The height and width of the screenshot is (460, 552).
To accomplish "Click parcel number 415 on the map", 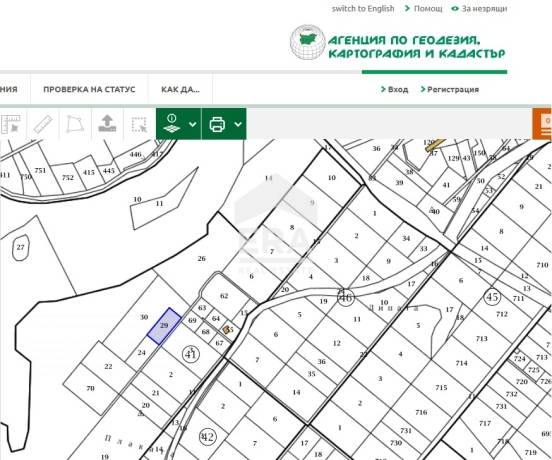I will tap(89, 172).
